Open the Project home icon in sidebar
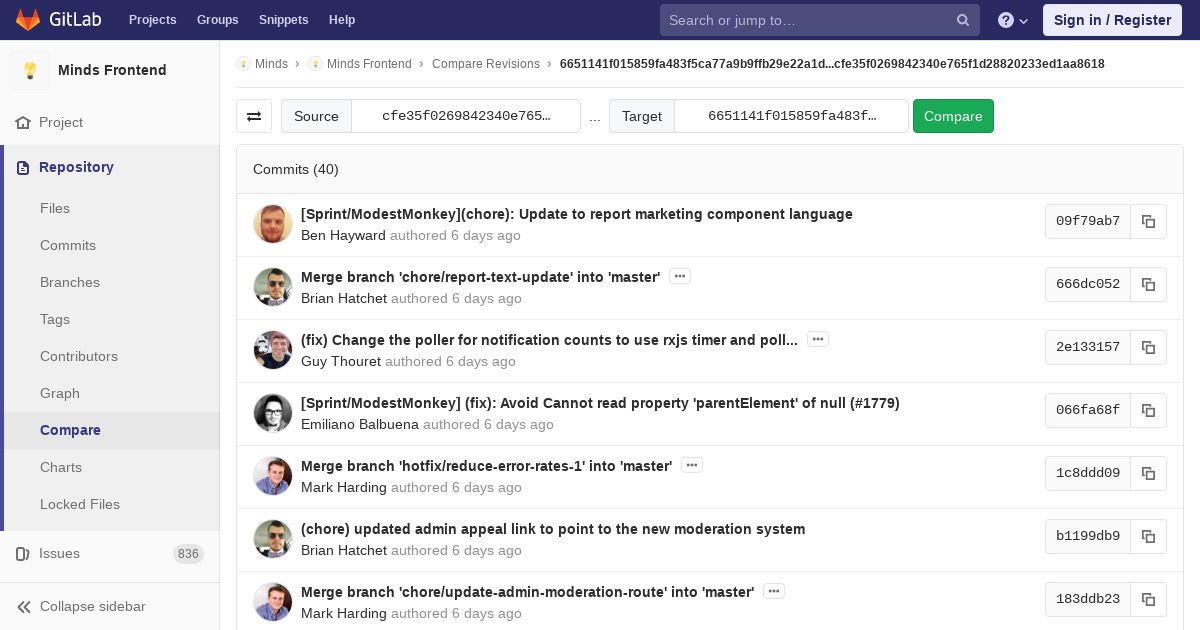The image size is (1200, 630). click(x=23, y=122)
